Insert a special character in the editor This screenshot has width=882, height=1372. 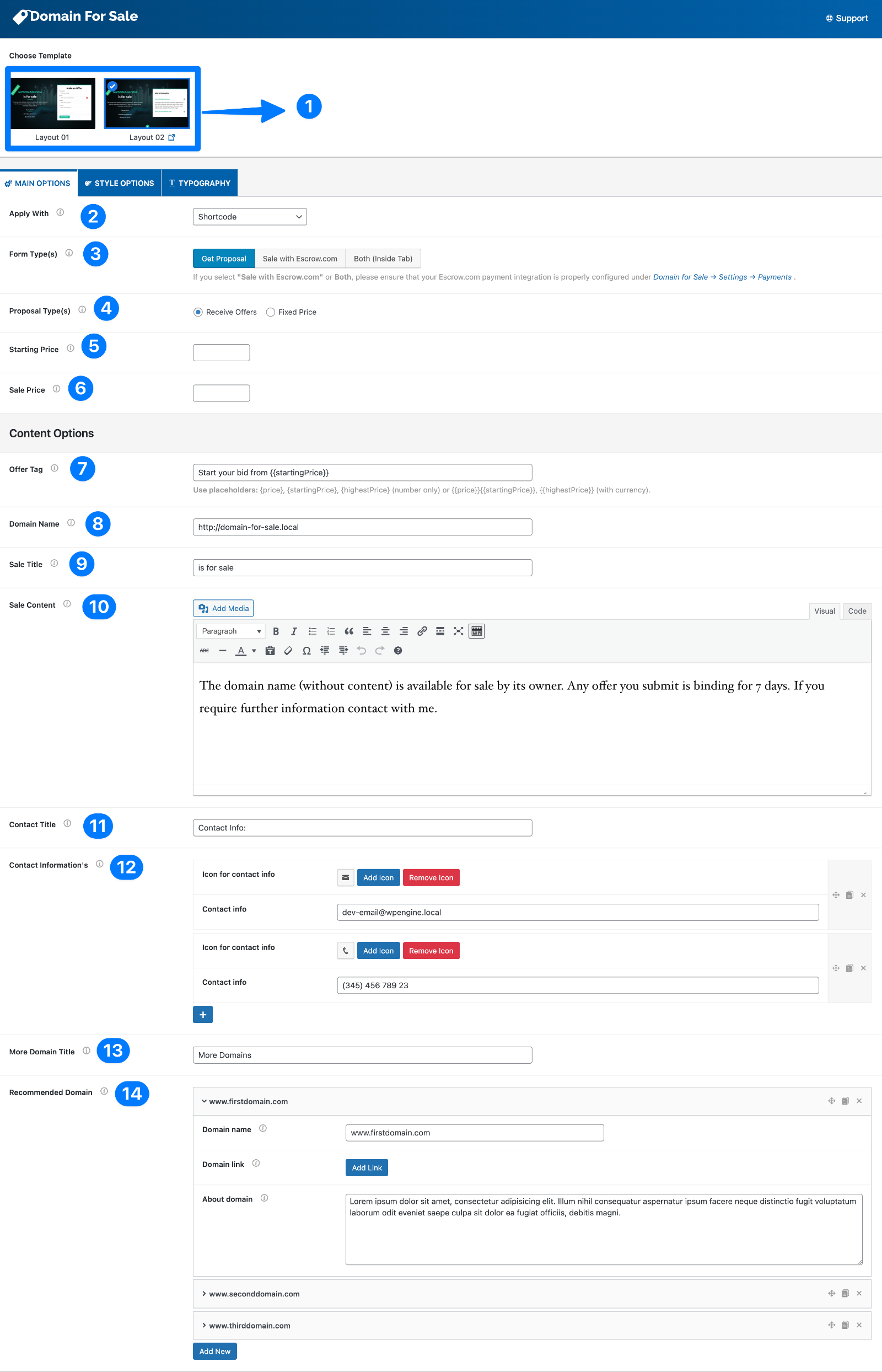(x=306, y=650)
